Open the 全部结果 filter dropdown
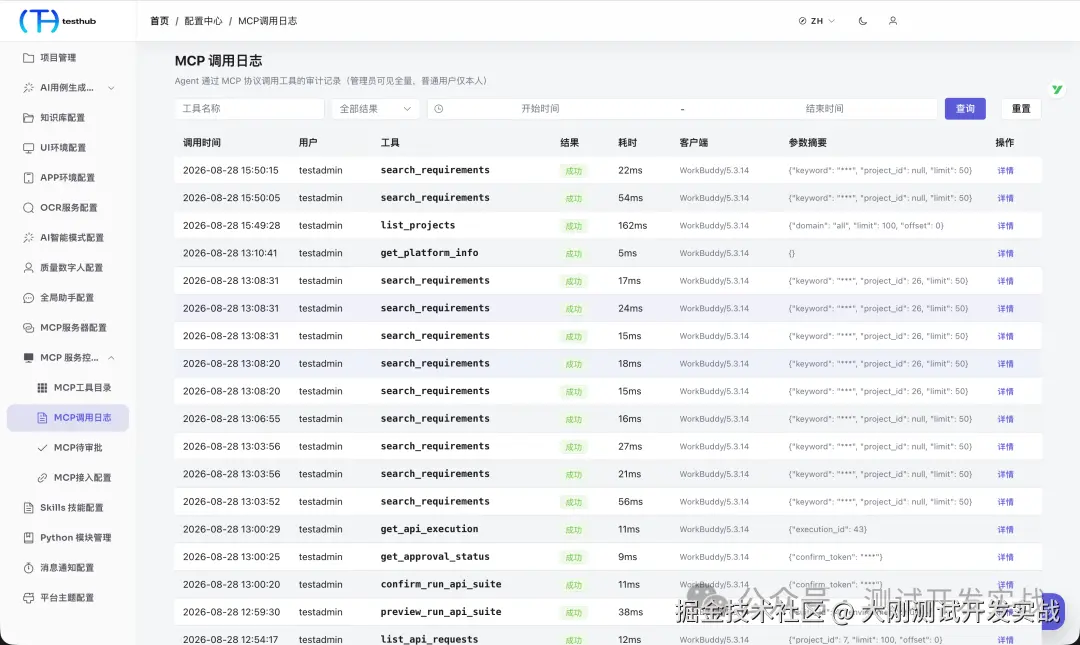 click(375, 109)
